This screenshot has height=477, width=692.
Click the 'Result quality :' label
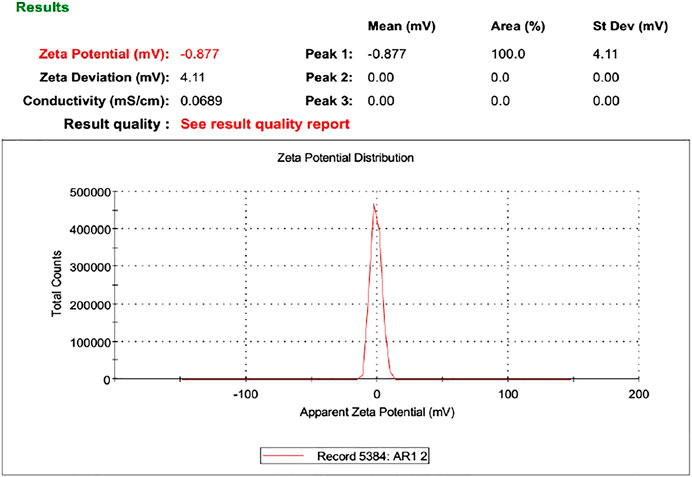117,124
